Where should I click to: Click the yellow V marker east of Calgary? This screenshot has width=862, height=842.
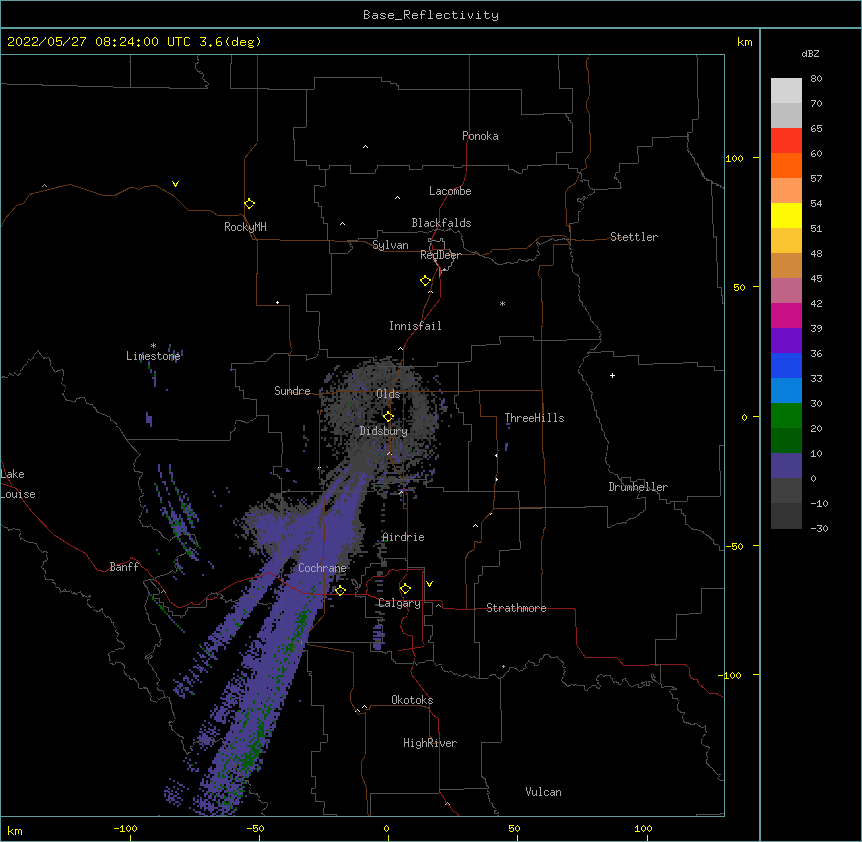pos(429,584)
